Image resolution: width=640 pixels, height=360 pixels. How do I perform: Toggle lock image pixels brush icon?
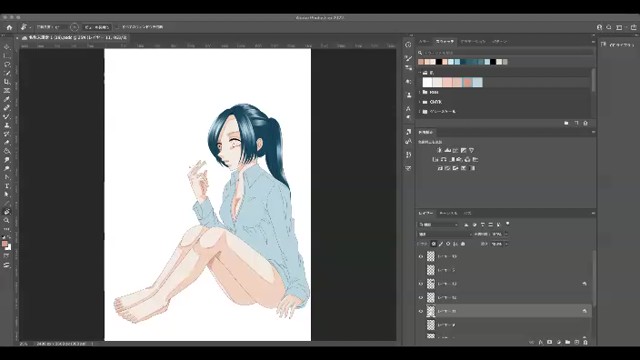(x=441, y=244)
